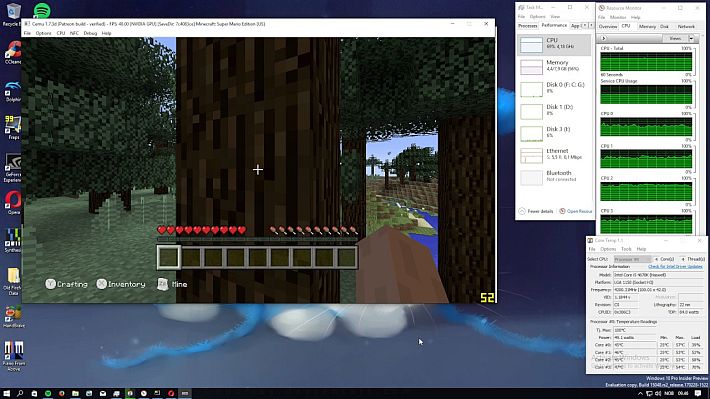This screenshot has height=399, width=710.
Task: Open the Mail taskbar icon
Action: pyautogui.click(x=103, y=393)
